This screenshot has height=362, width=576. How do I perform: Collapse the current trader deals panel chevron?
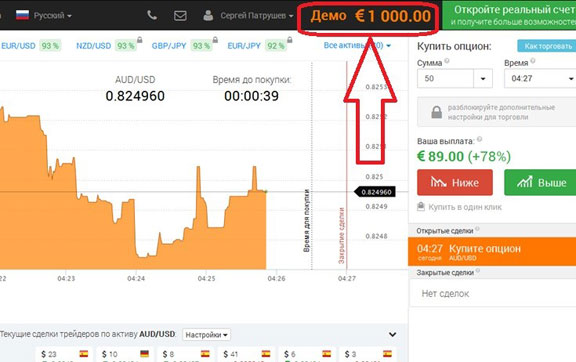[392, 334]
